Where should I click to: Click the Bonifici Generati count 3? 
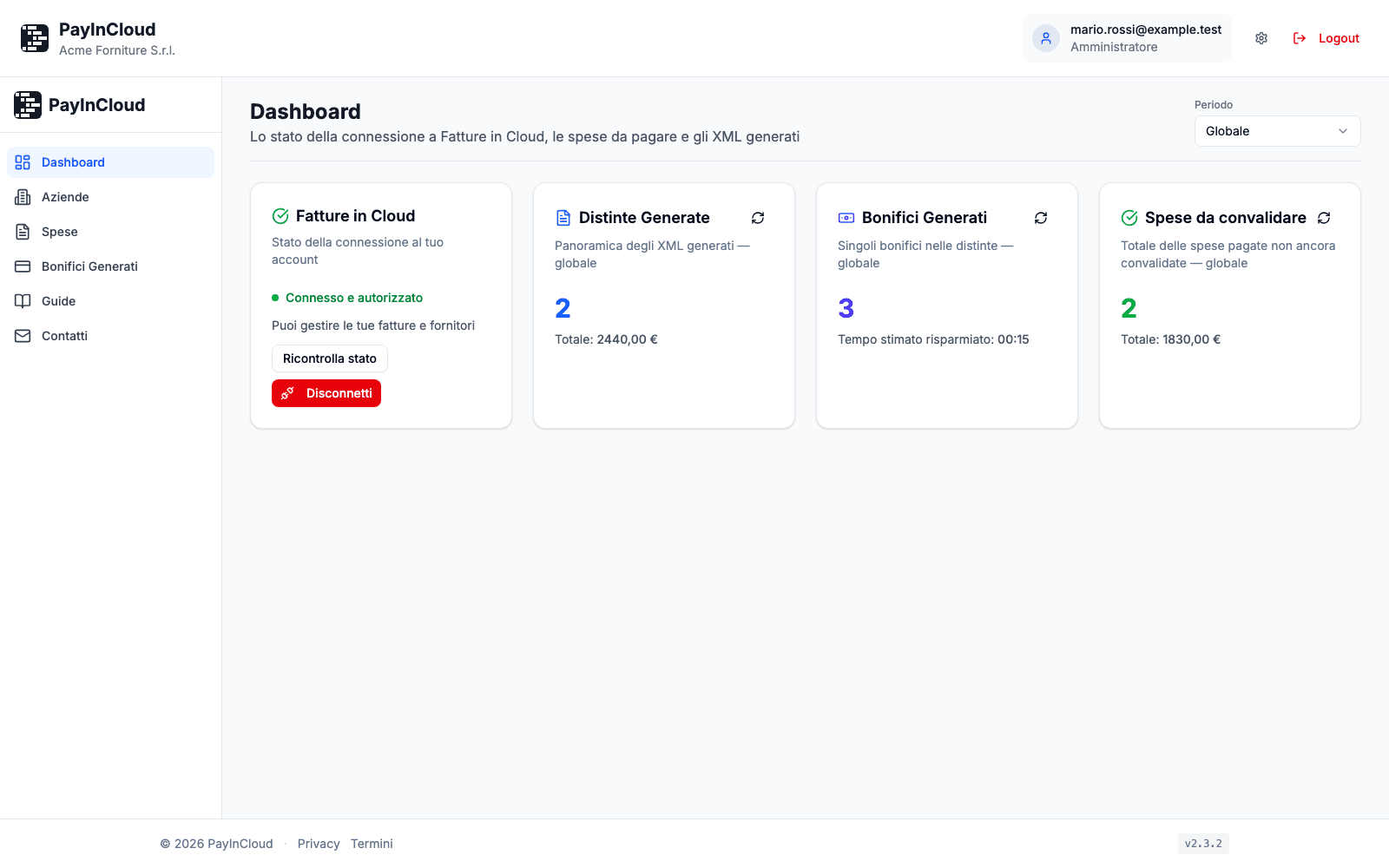point(846,308)
